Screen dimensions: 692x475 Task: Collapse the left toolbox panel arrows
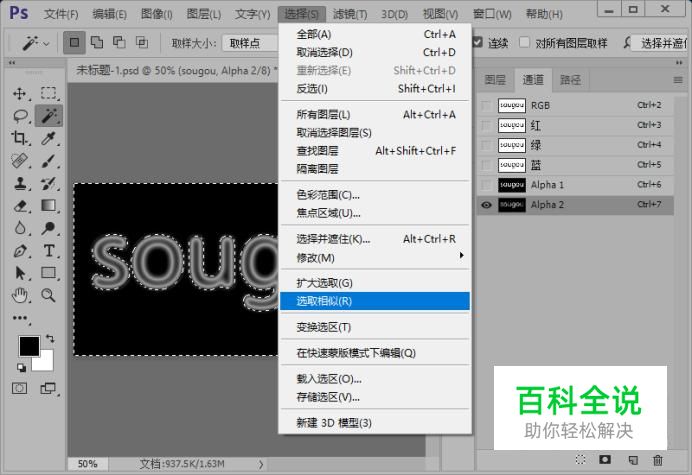coord(12,63)
